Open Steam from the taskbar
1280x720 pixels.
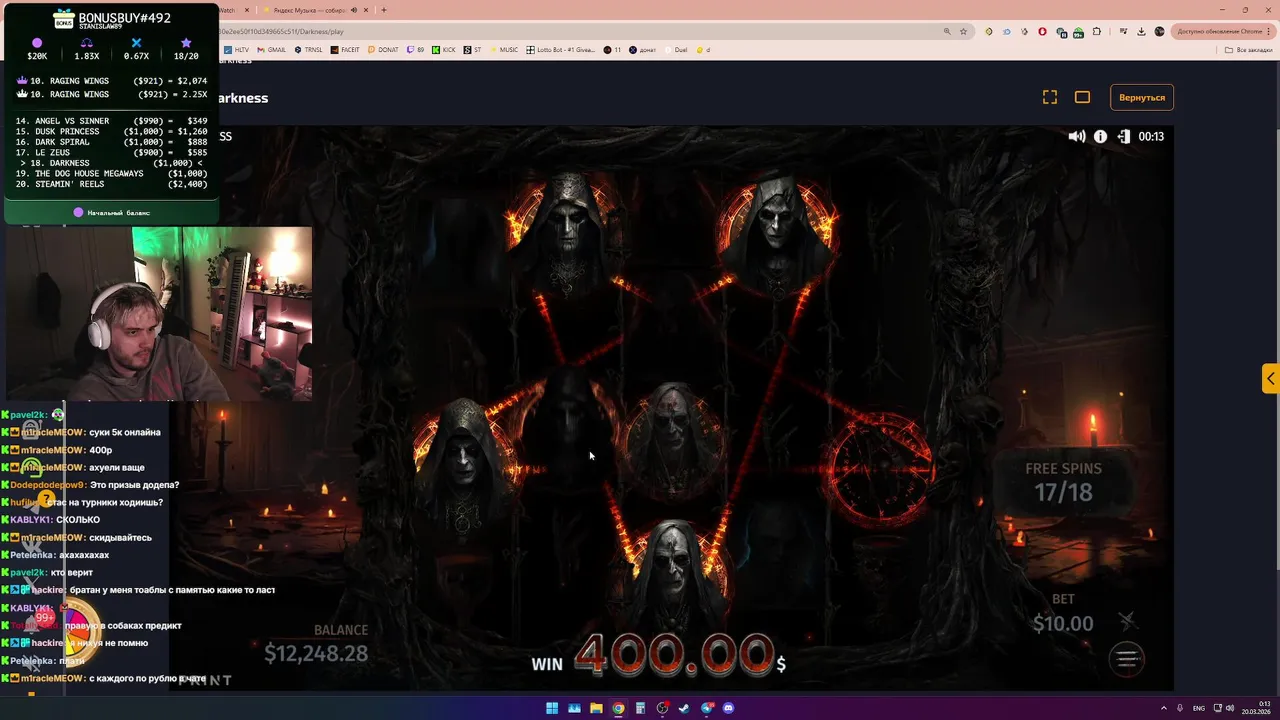(x=684, y=708)
